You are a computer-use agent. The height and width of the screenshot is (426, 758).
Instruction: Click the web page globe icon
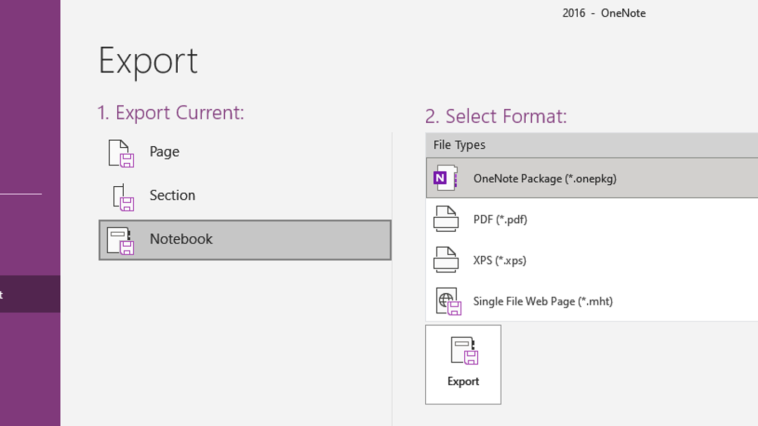pyautogui.click(x=448, y=301)
